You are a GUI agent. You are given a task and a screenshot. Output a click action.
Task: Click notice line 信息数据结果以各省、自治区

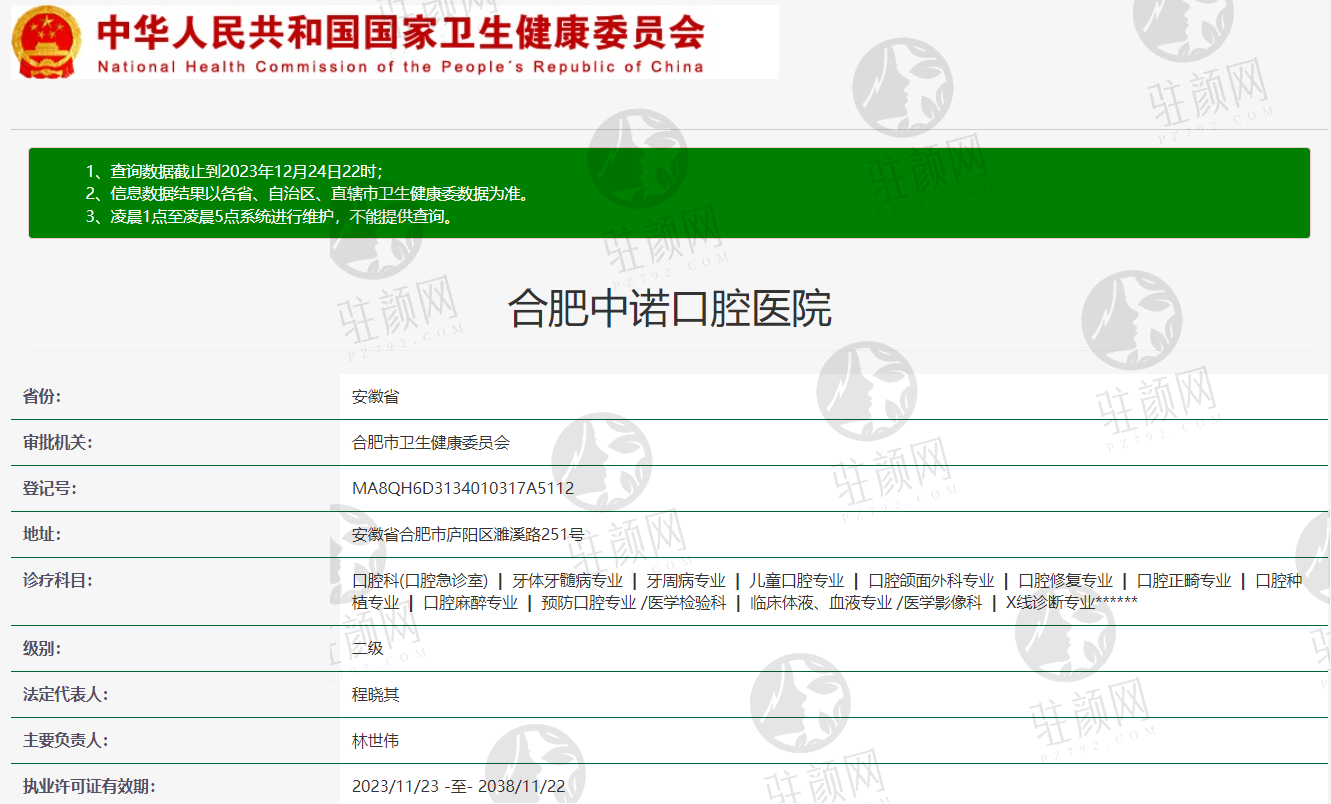coord(307,194)
